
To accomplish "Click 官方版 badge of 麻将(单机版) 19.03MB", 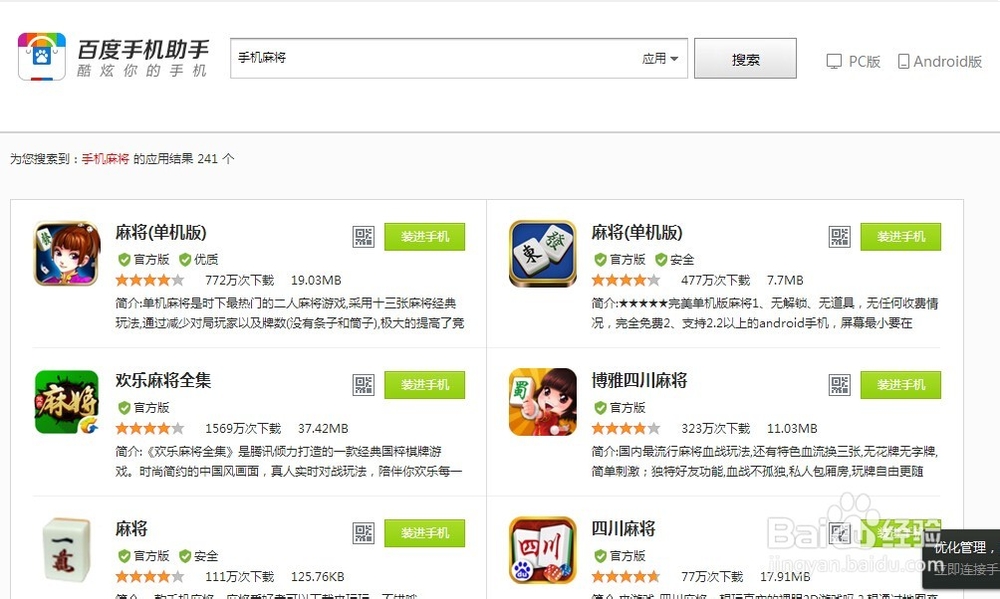I will tap(143, 259).
